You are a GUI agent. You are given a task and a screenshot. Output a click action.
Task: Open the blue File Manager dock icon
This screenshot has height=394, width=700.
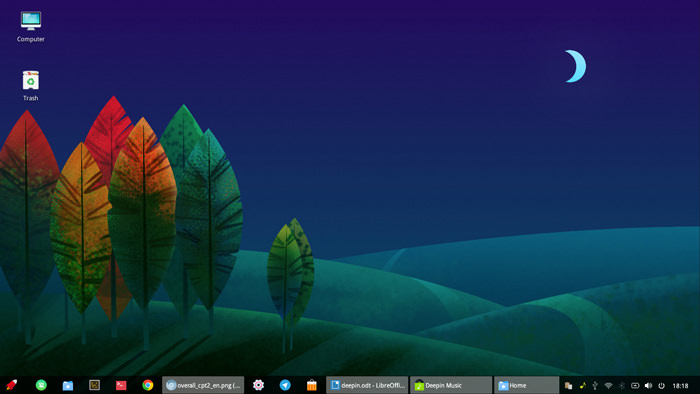(x=68, y=385)
